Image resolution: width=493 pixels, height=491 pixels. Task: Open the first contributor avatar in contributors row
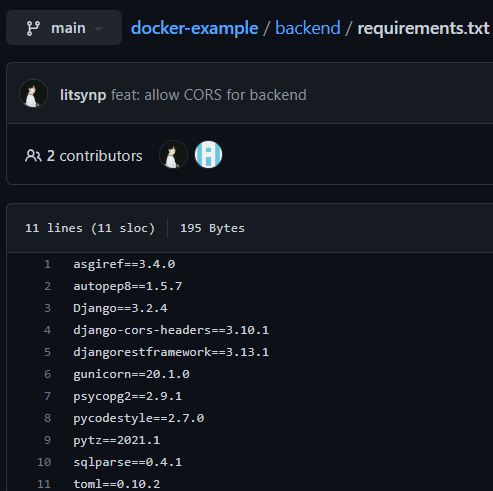pos(173,154)
